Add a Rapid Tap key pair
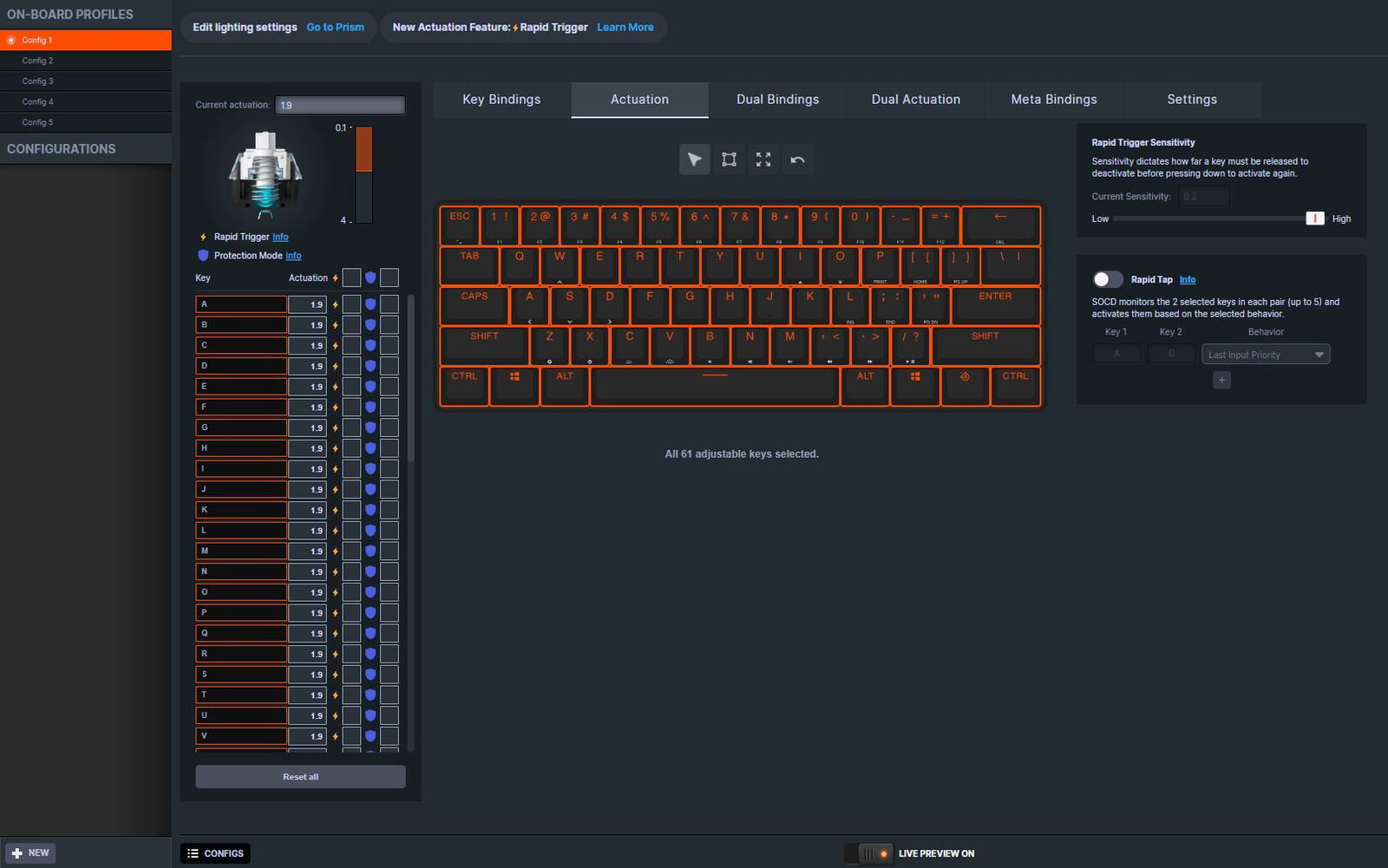1388x868 pixels. pyautogui.click(x=1221, y=380)
